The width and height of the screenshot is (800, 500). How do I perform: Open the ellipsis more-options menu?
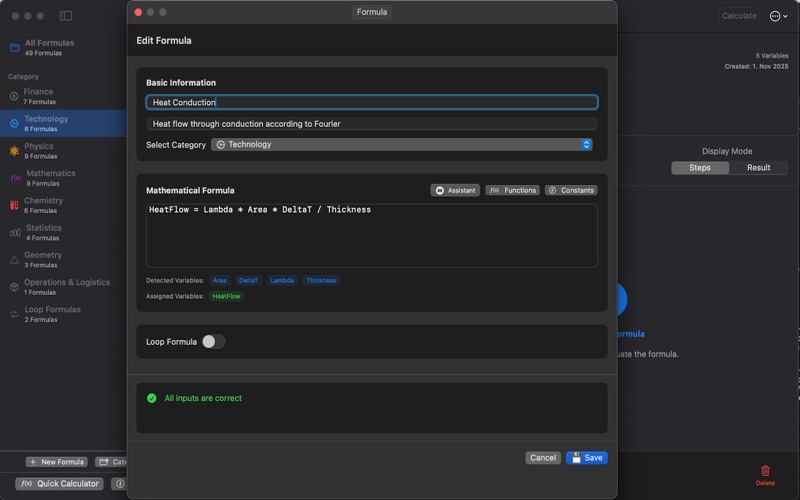tap(778, 16)
